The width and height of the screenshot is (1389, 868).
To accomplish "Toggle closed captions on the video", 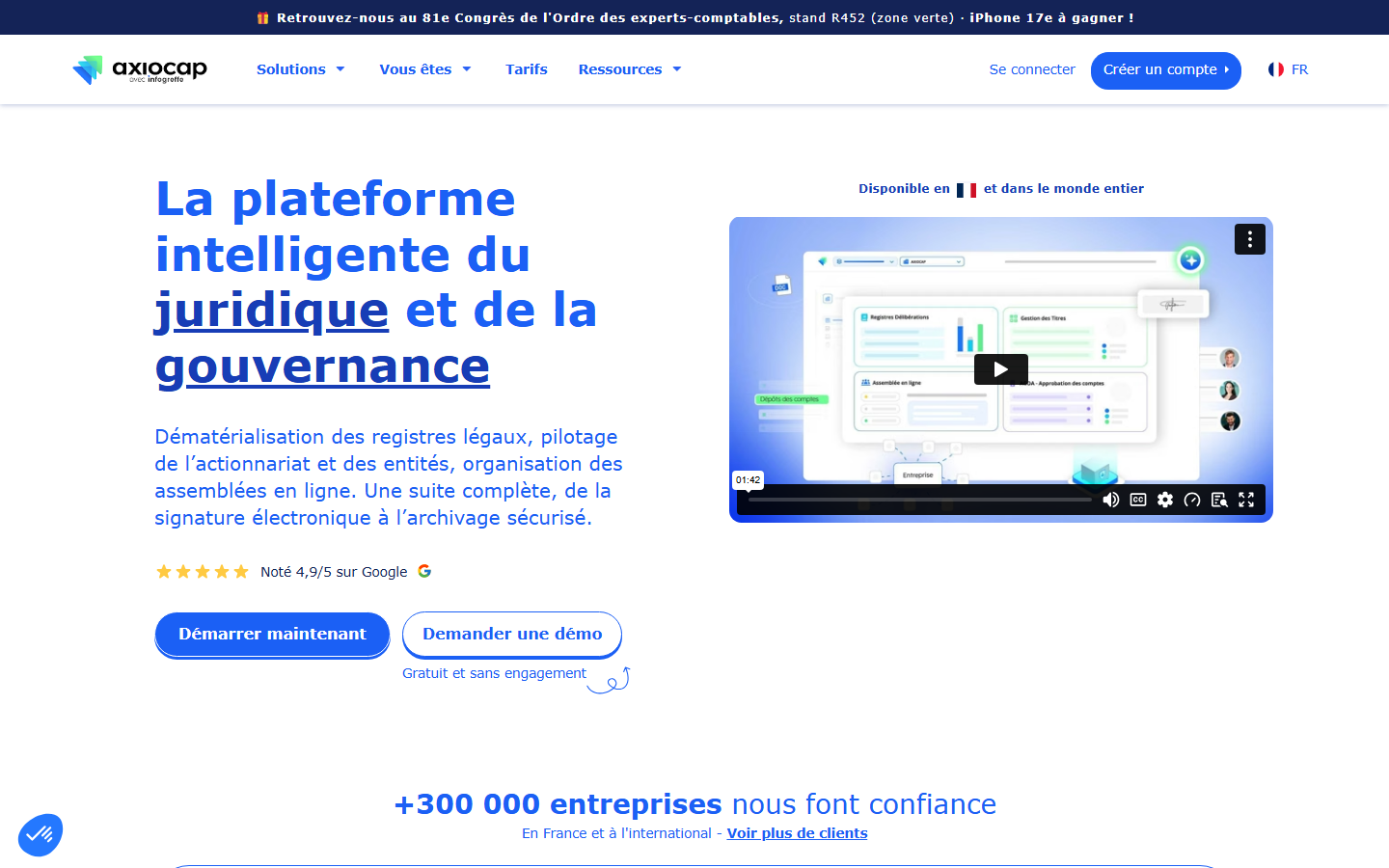I will pos(1138,500).
